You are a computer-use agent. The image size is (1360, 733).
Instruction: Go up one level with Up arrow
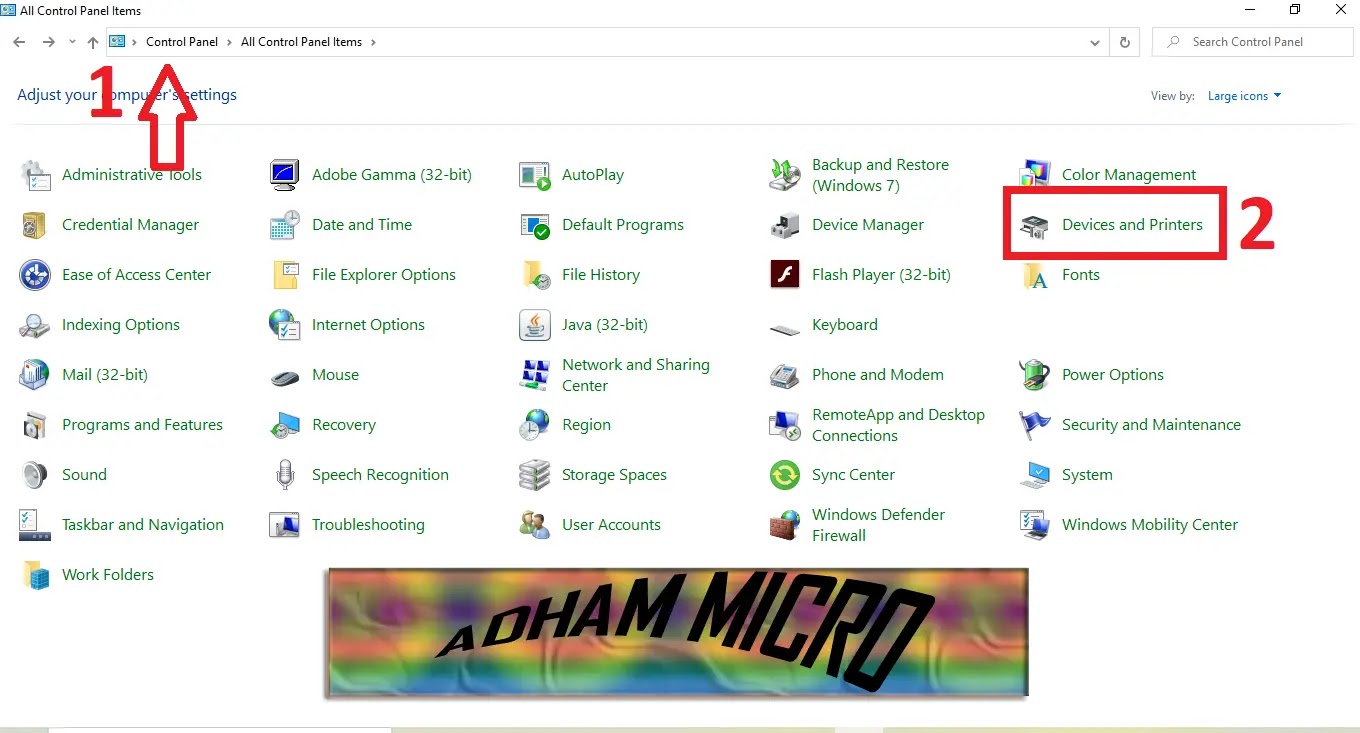point(93,42)
